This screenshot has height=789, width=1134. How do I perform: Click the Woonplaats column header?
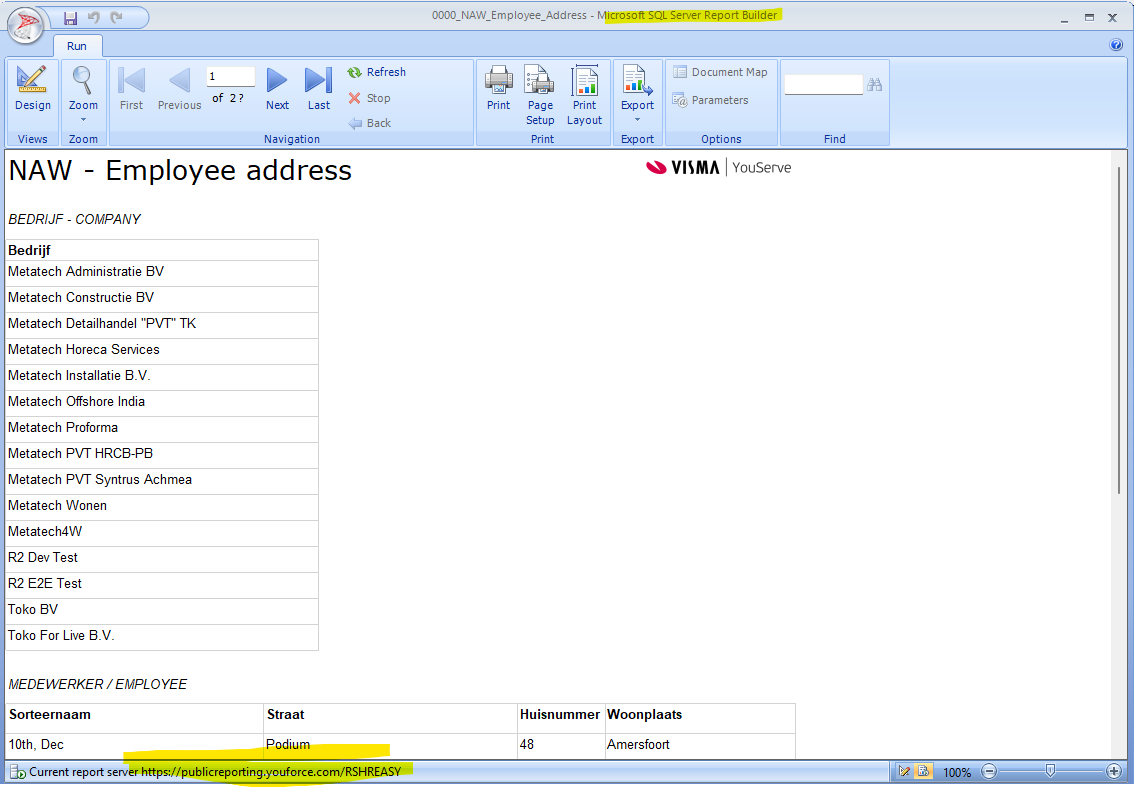point(699,718)
